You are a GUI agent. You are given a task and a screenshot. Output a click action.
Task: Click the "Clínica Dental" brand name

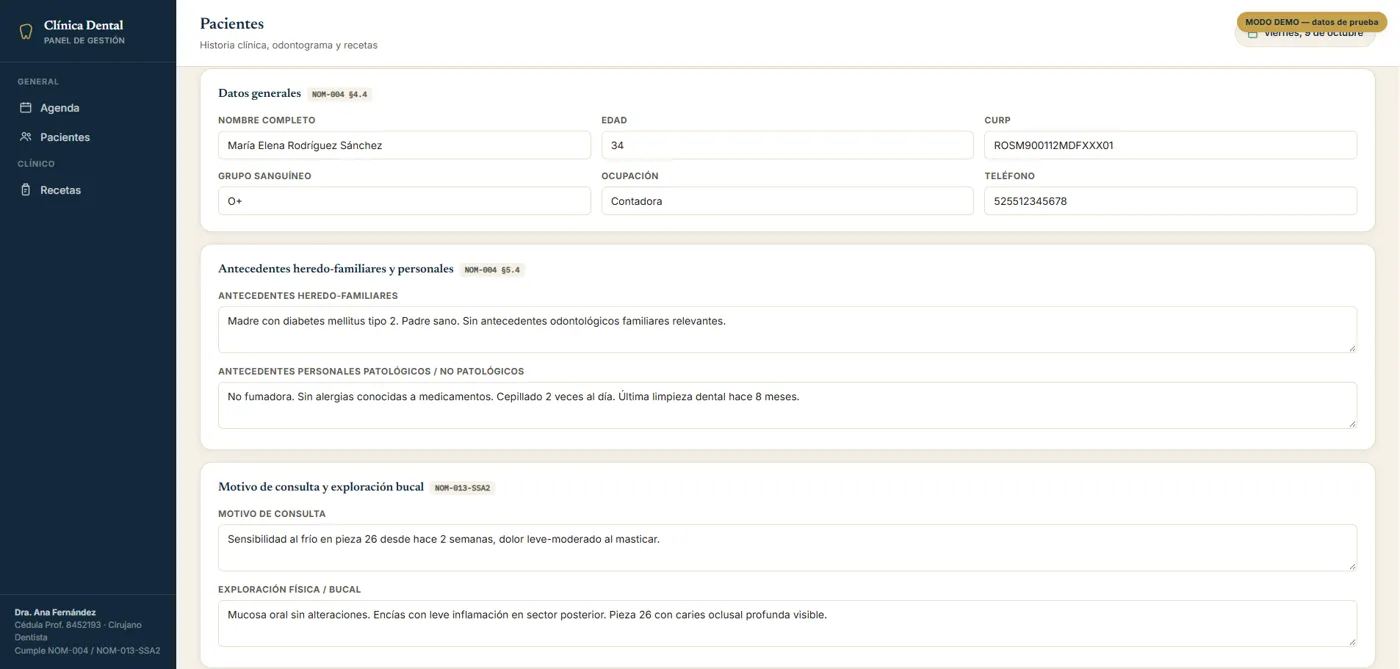coord(84,25)
